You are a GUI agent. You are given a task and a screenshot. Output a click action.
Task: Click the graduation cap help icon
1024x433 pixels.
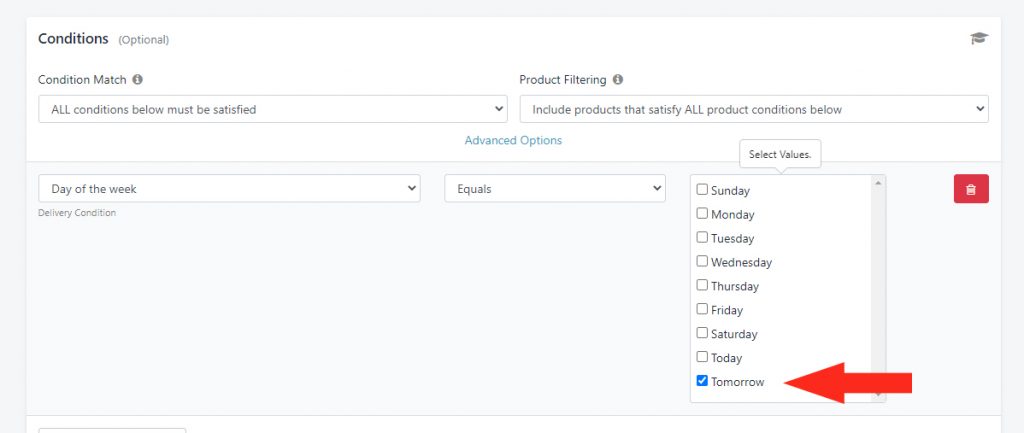[x=979, y=39]
